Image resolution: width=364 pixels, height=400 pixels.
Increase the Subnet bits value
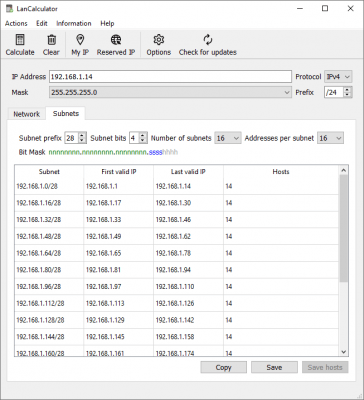(143, 135)
